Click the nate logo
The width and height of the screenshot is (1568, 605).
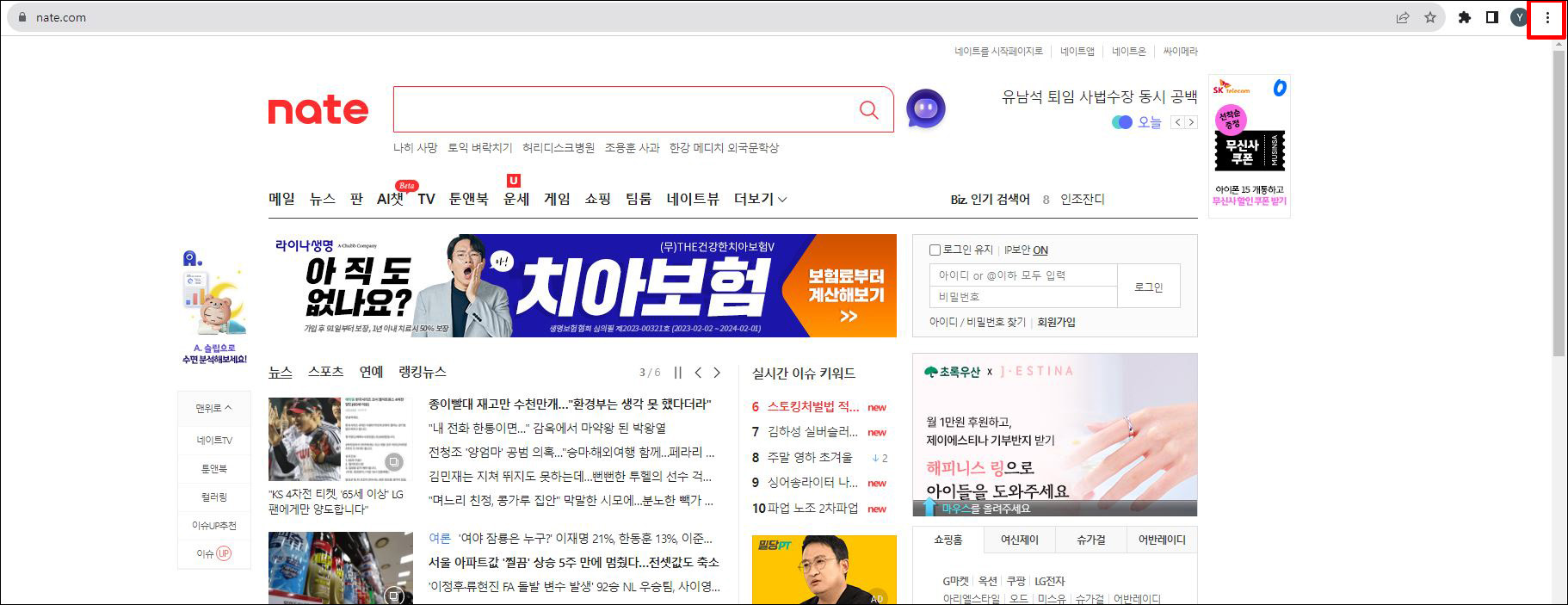click(x=318, y=110)
